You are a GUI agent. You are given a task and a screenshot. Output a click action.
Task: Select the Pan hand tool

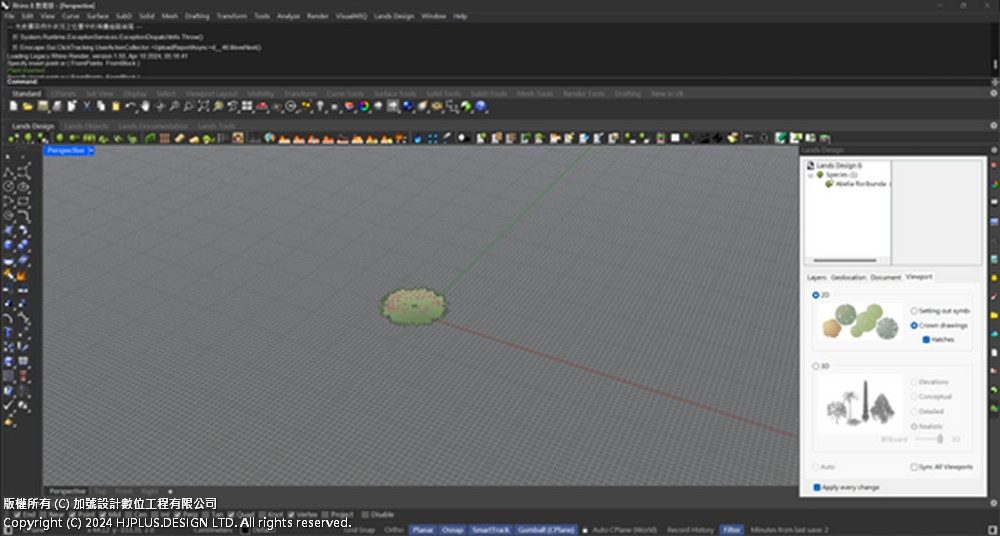145,107
